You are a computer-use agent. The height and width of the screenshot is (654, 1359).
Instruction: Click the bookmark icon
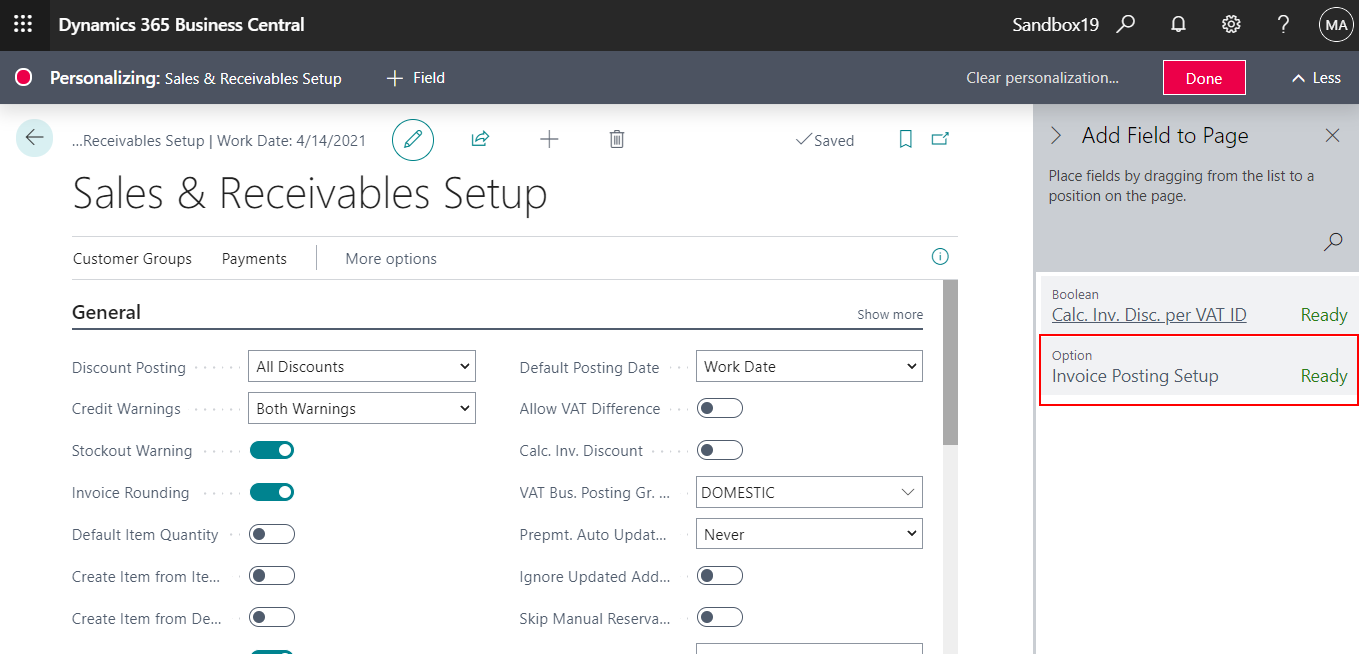[906, 140]
